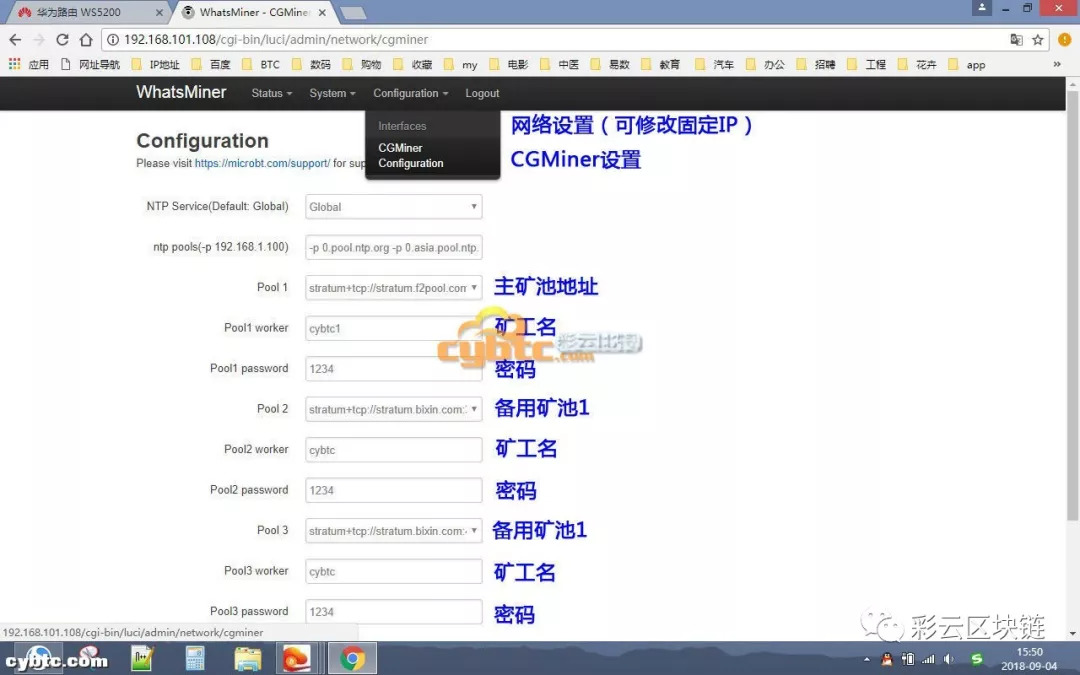Open BTC bookmark folder
The width and height of the screenshot is (1080, 675).
coord(261,64)
